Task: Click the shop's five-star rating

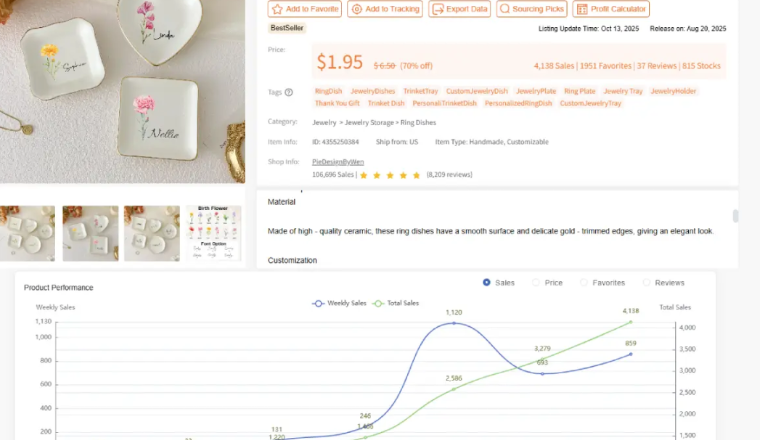Action: click(390, 175)
